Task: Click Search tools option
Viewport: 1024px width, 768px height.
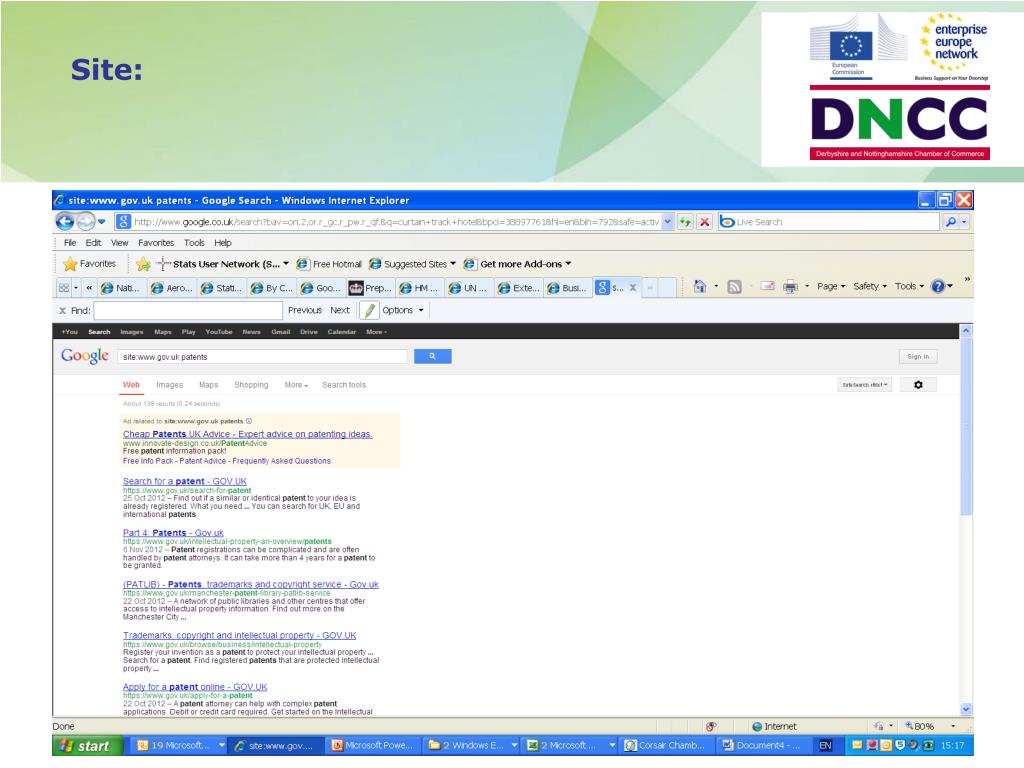Action: [x=344, y=385]
